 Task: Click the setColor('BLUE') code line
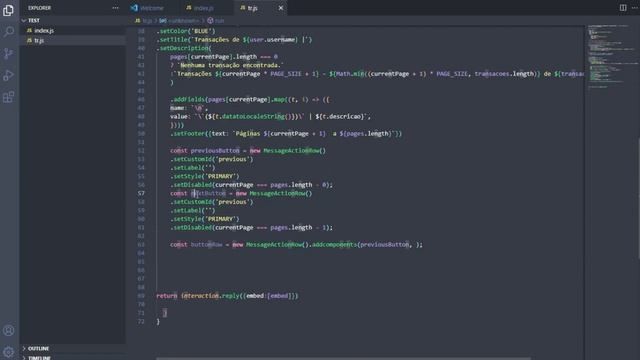tap(186, 31)
